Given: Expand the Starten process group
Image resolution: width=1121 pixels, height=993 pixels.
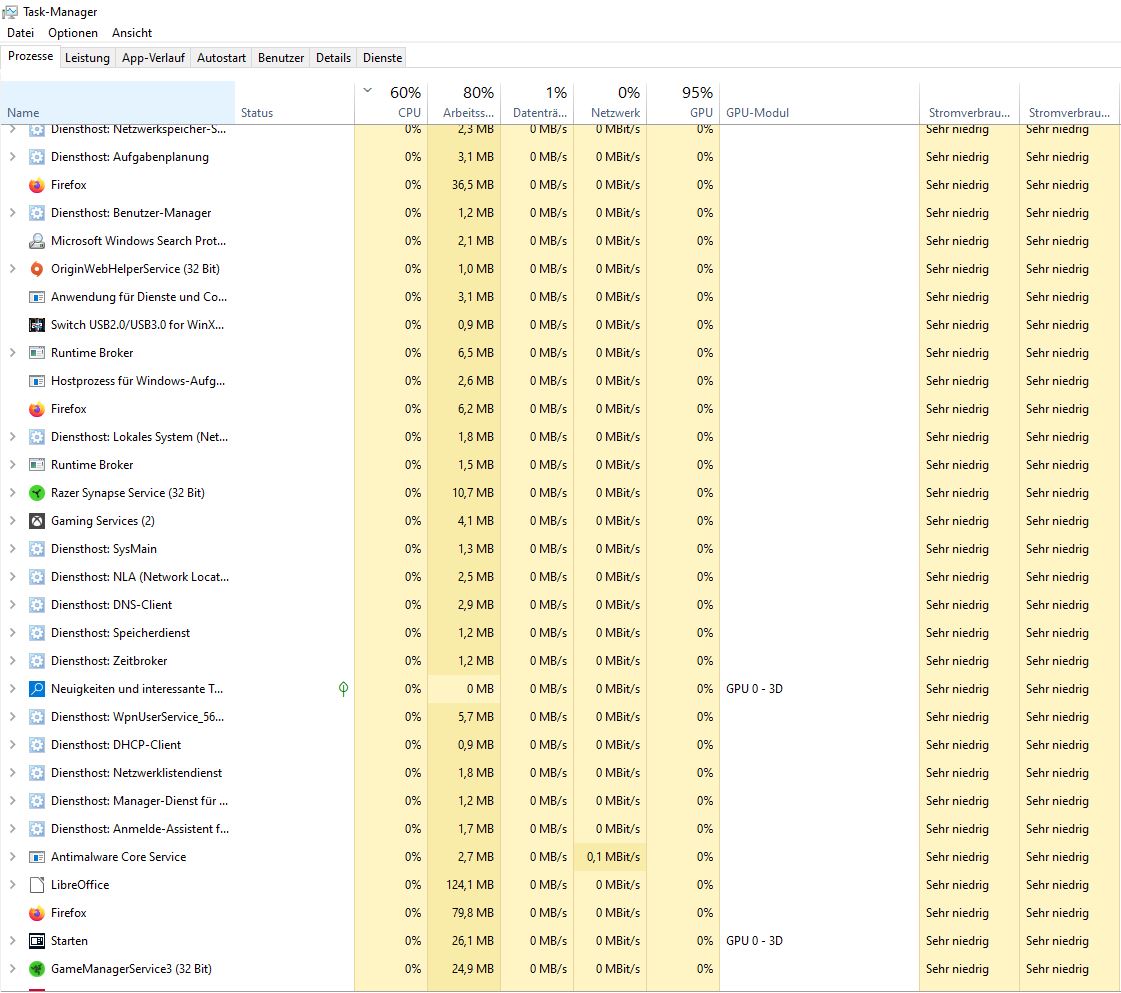Looking at the screenshot, I should [x=12, y=941].
